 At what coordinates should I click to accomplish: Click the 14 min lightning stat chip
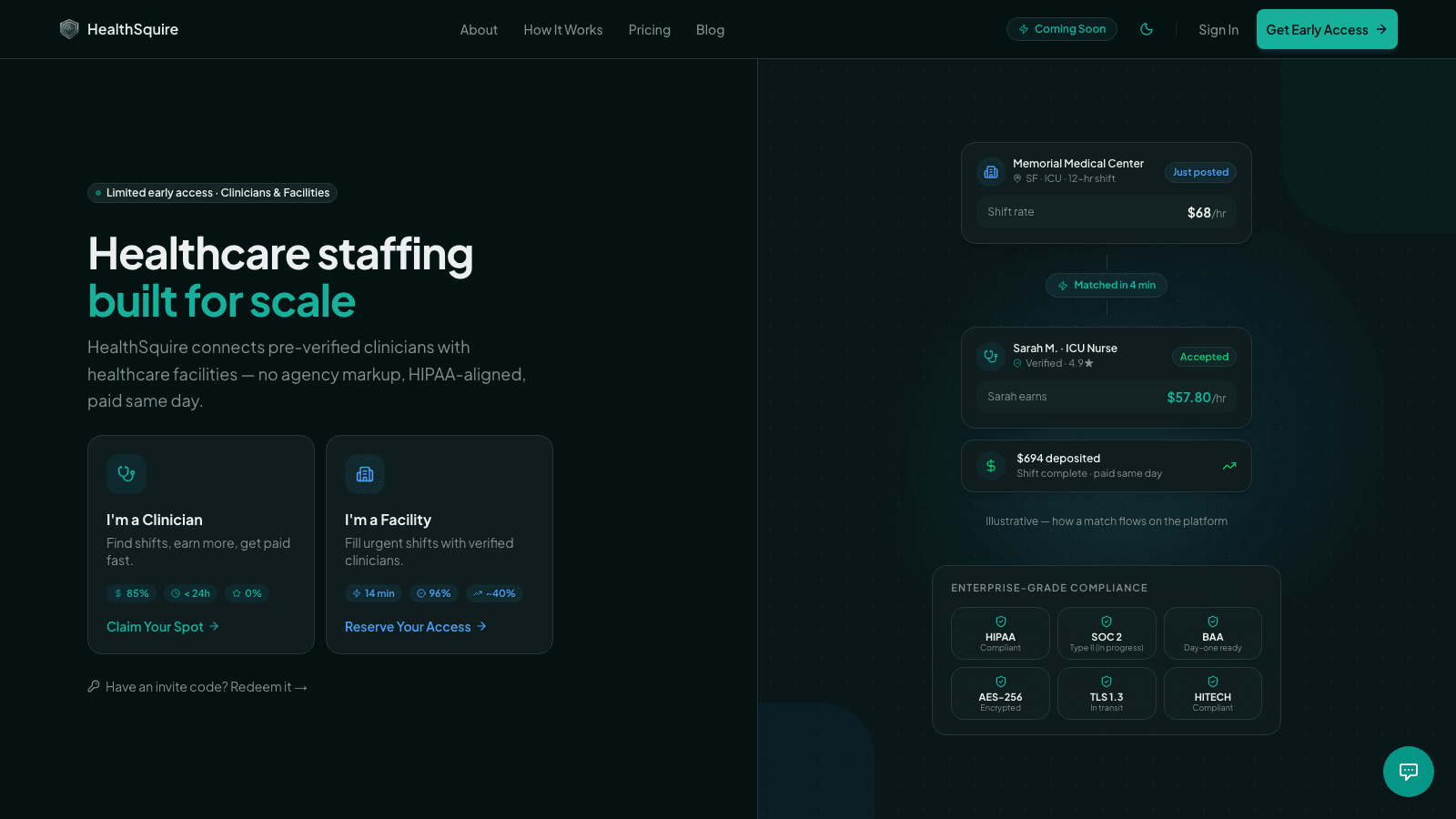[373, 593]
